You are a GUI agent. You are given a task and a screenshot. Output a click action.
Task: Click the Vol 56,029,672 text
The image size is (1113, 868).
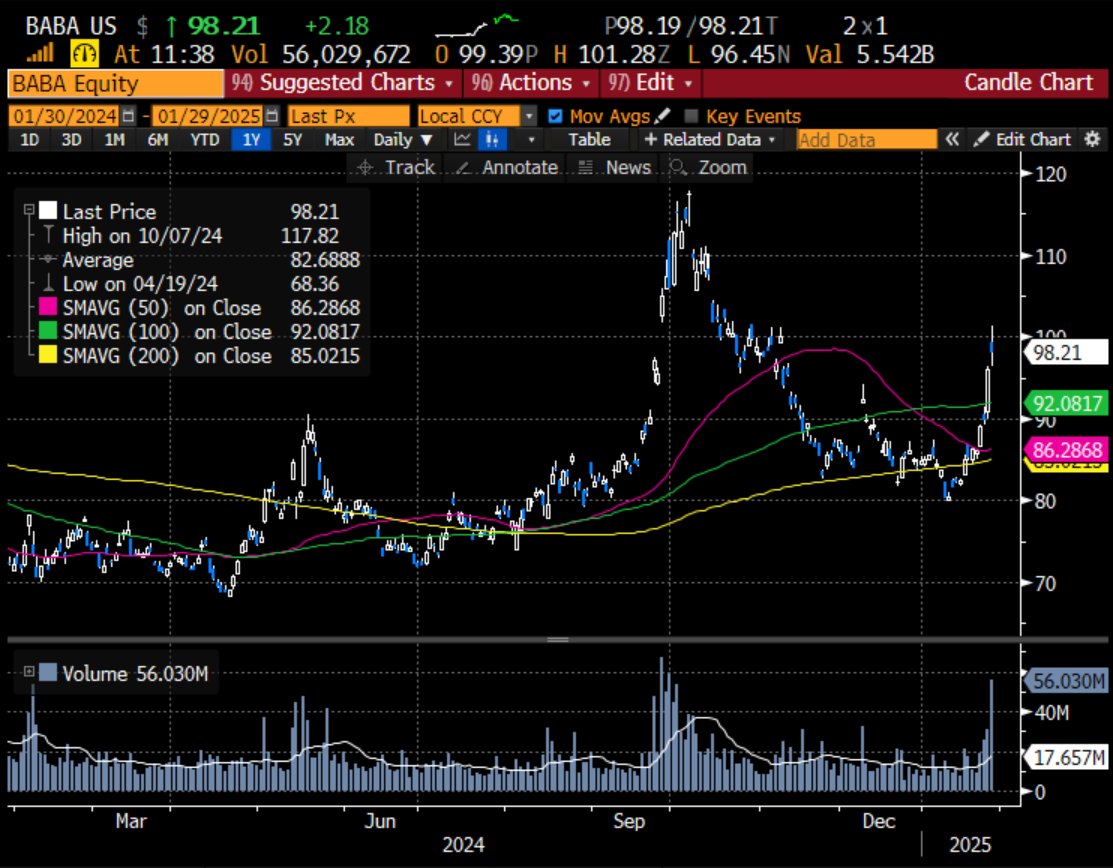click(x=321, y=54)
